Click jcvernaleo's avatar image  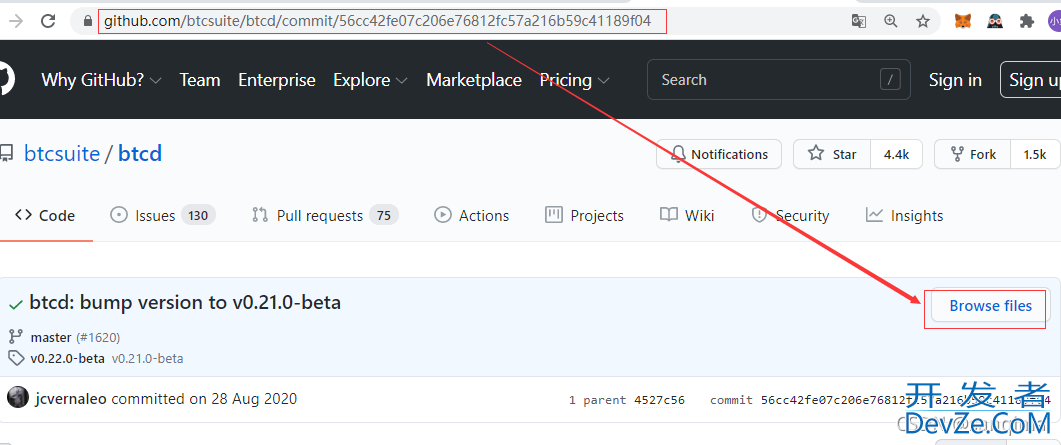18,398
